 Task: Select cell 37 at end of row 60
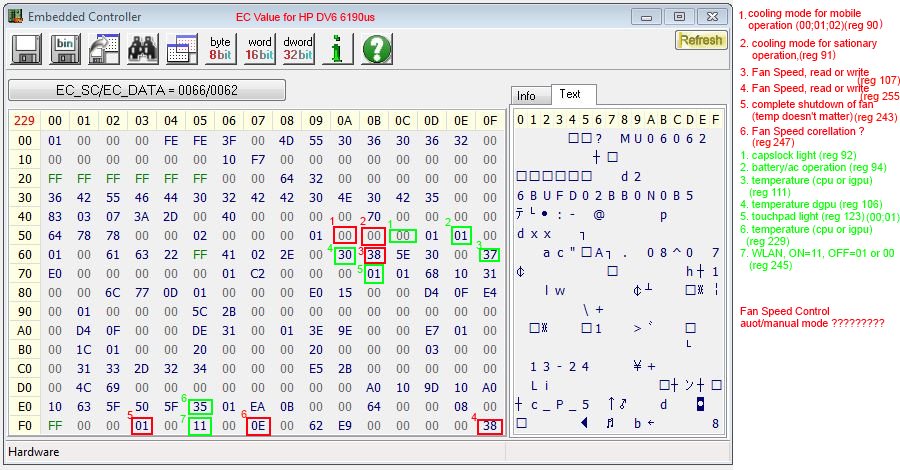point(490,254)
